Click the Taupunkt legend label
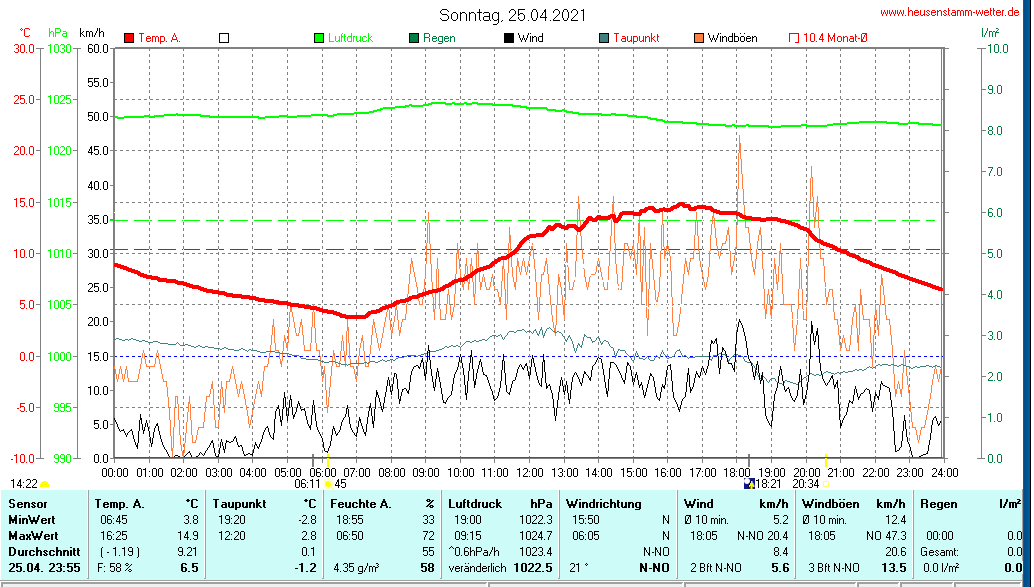The image size is (1034, 587). (636, 38)
